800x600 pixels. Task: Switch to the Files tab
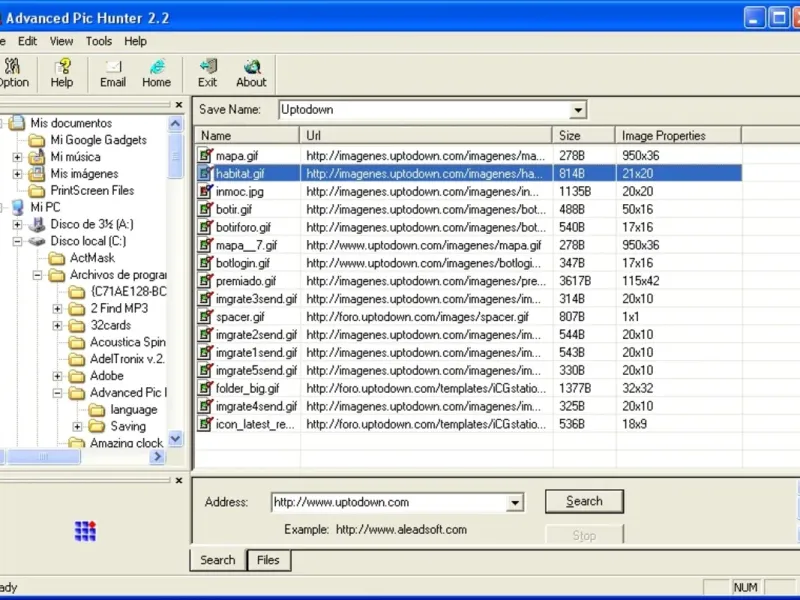[267, 560]
